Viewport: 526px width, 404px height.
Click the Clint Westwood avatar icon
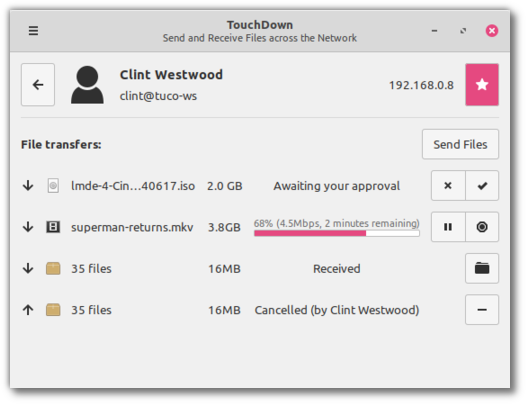[87, 85]
